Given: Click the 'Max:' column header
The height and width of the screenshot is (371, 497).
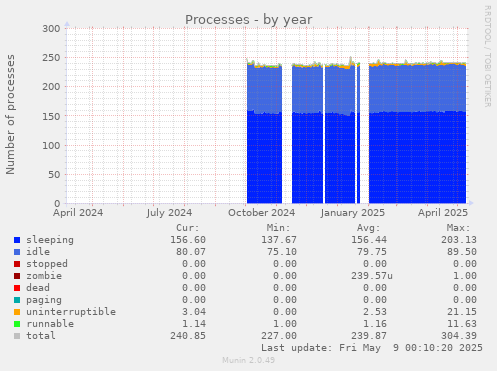Looking at the screenshot, I should (459, 228).
